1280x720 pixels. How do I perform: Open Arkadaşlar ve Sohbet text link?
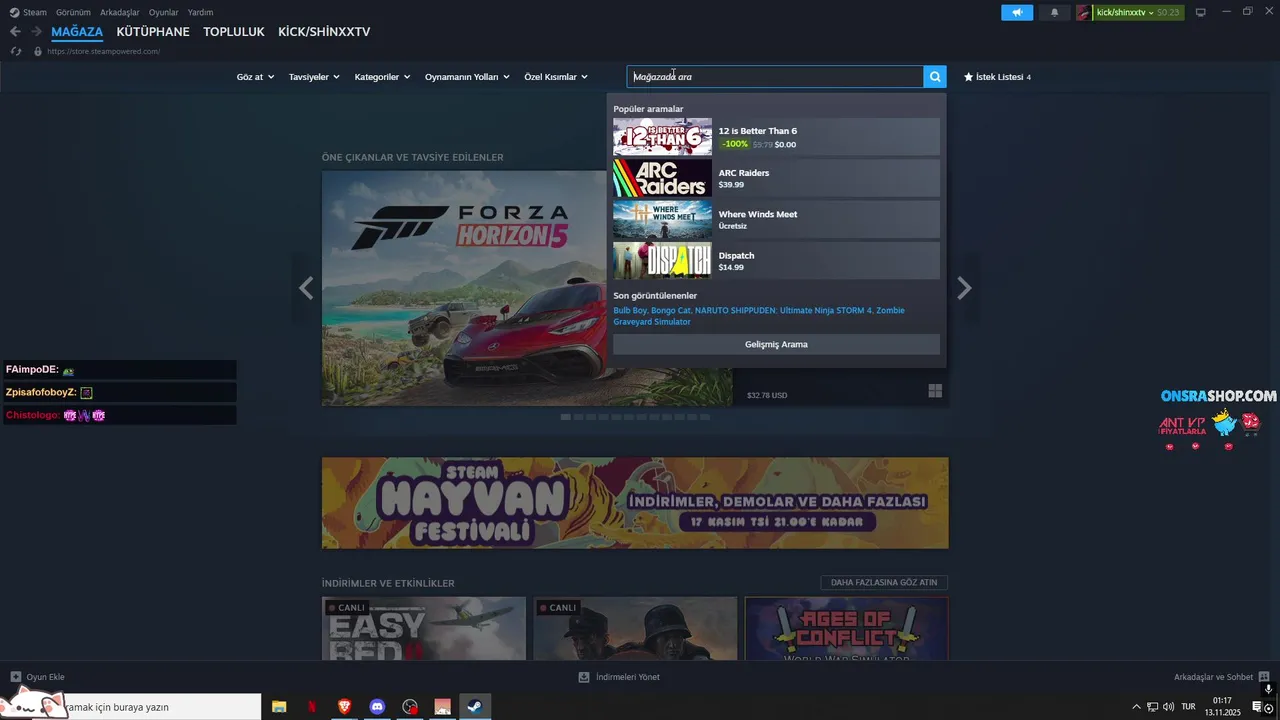pos(1213,677)
